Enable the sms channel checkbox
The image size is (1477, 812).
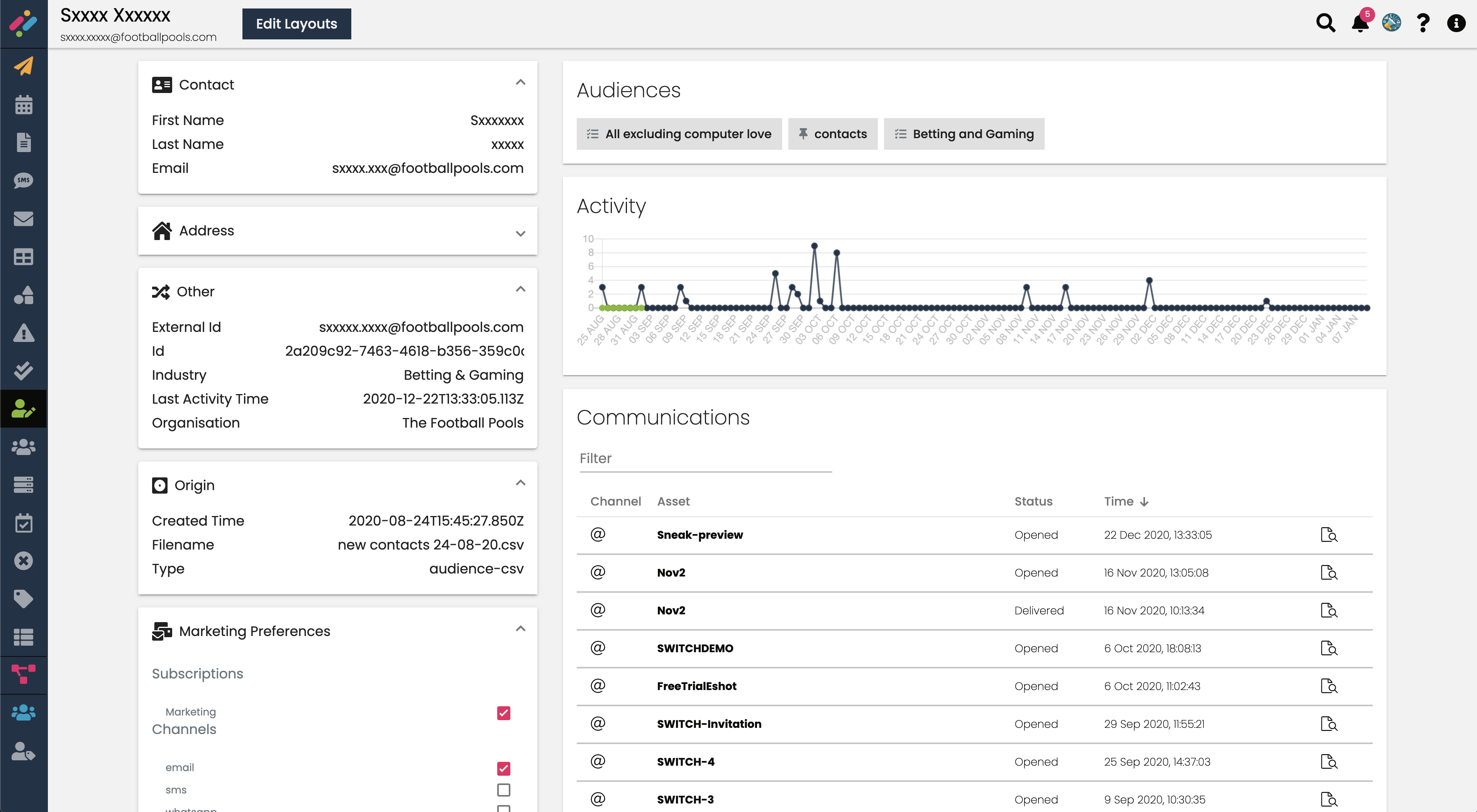[503, 790]
